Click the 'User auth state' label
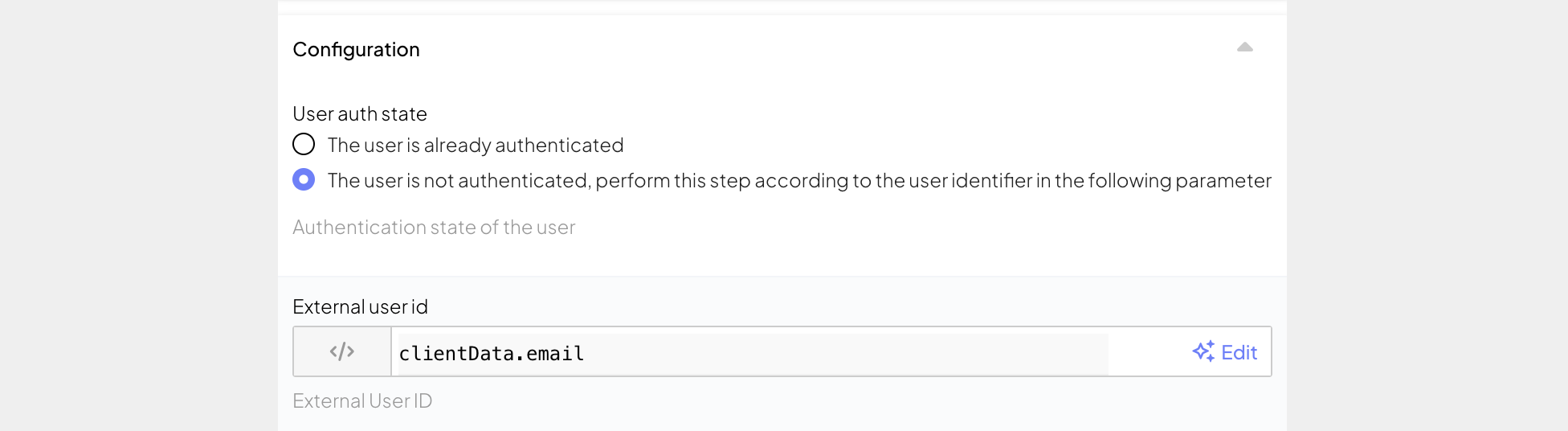Viewport: 1568px width, 431px height. 359,114
